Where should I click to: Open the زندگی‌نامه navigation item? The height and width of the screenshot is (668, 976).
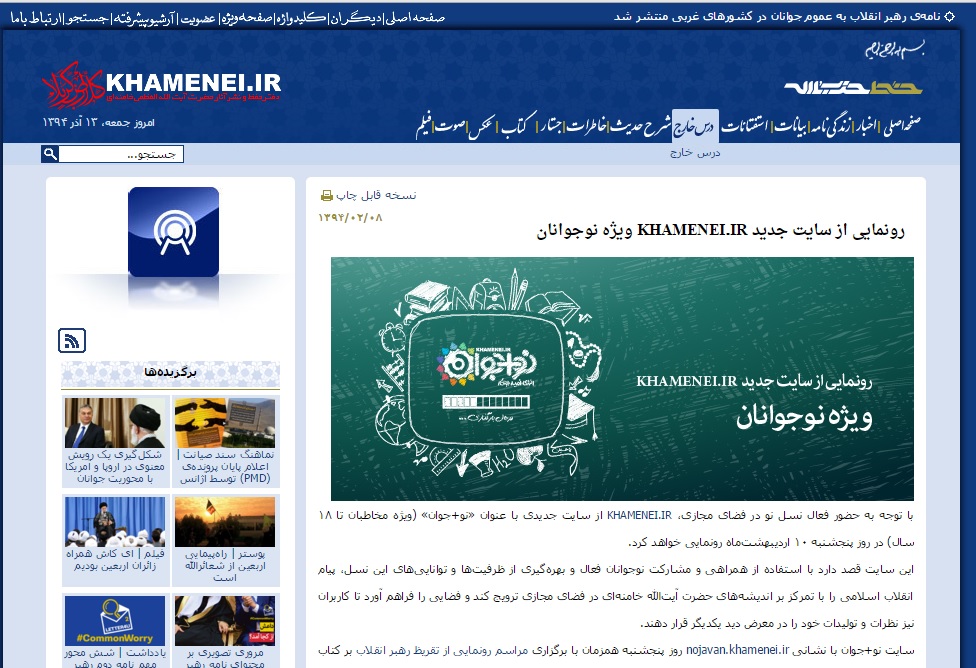pos(830,126)
